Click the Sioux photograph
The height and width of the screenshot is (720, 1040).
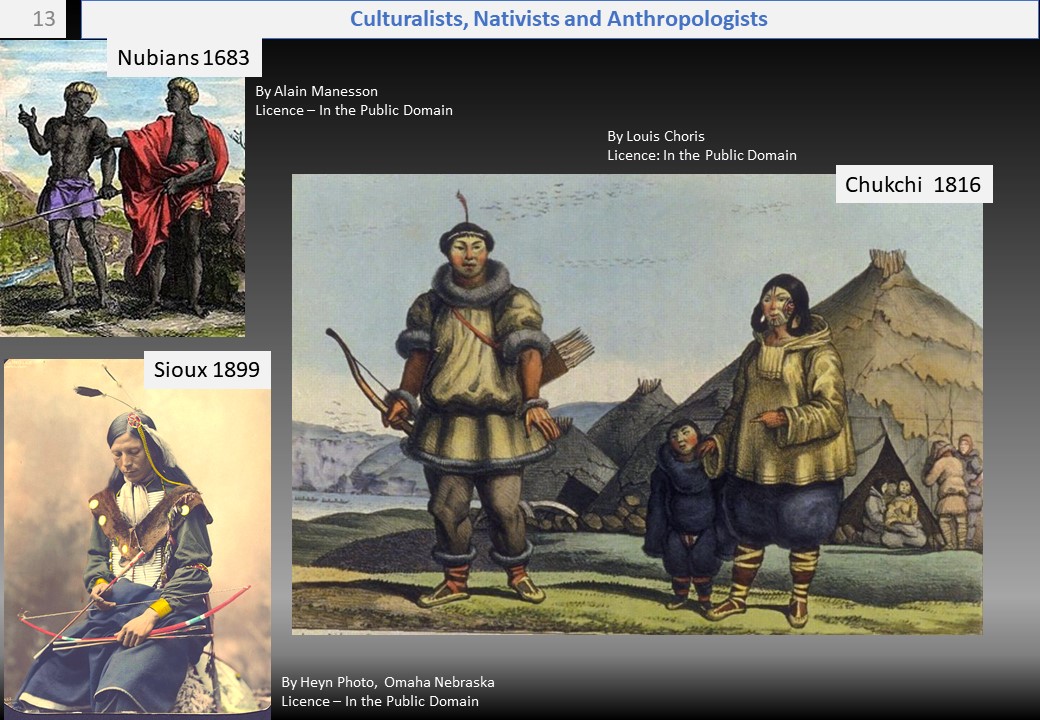(137, 538)
